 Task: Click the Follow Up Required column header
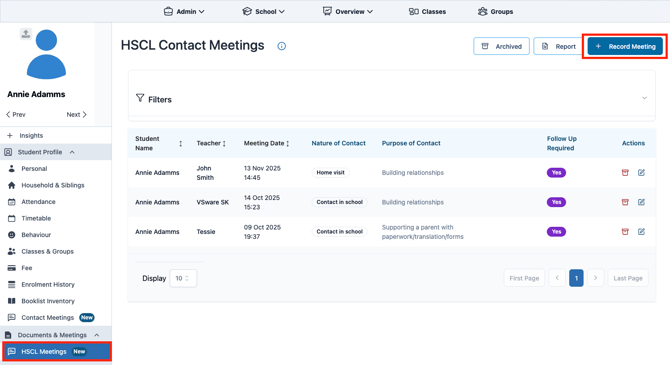(561, 144)
